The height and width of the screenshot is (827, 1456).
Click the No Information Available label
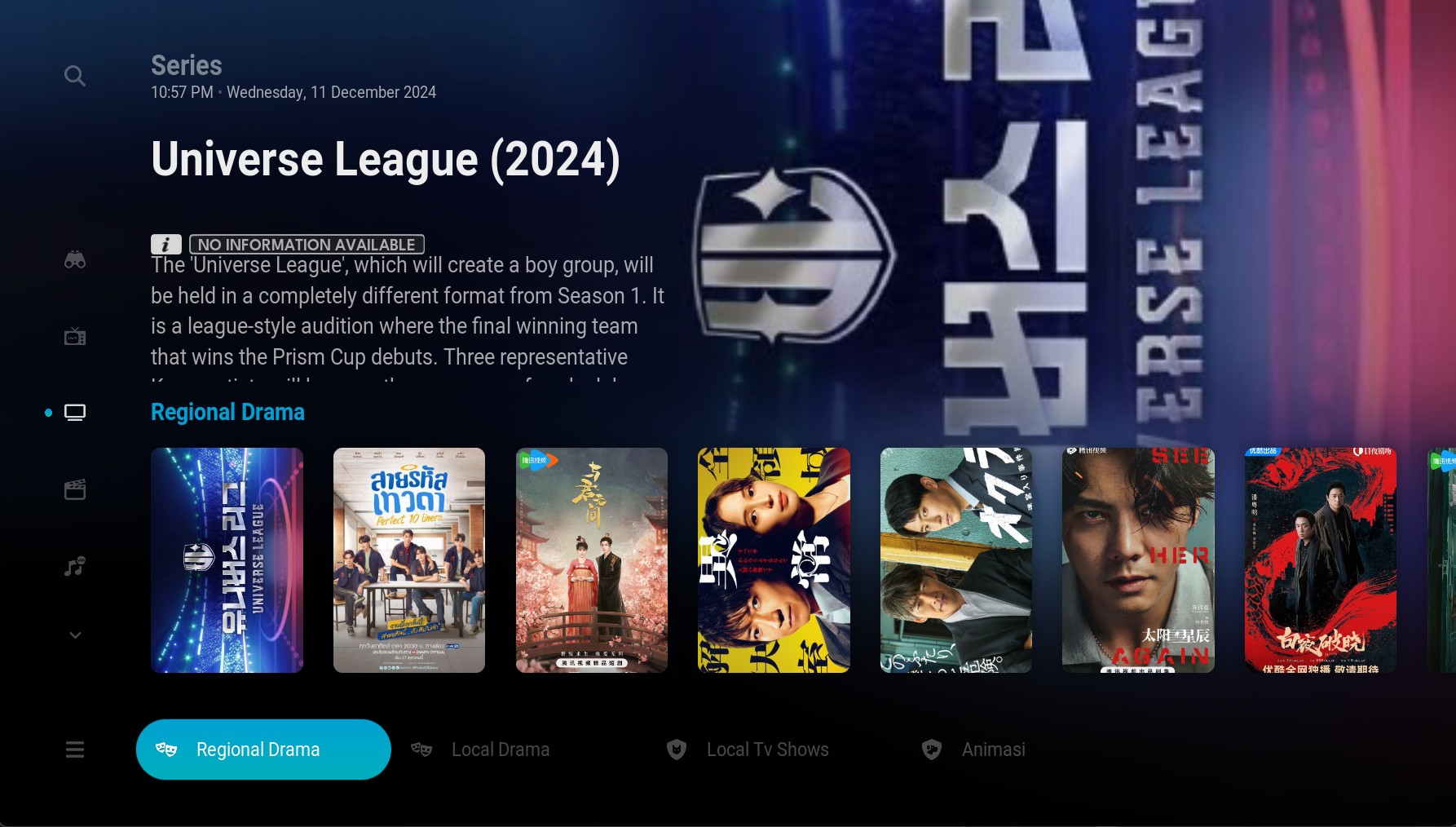coord(307,244)
